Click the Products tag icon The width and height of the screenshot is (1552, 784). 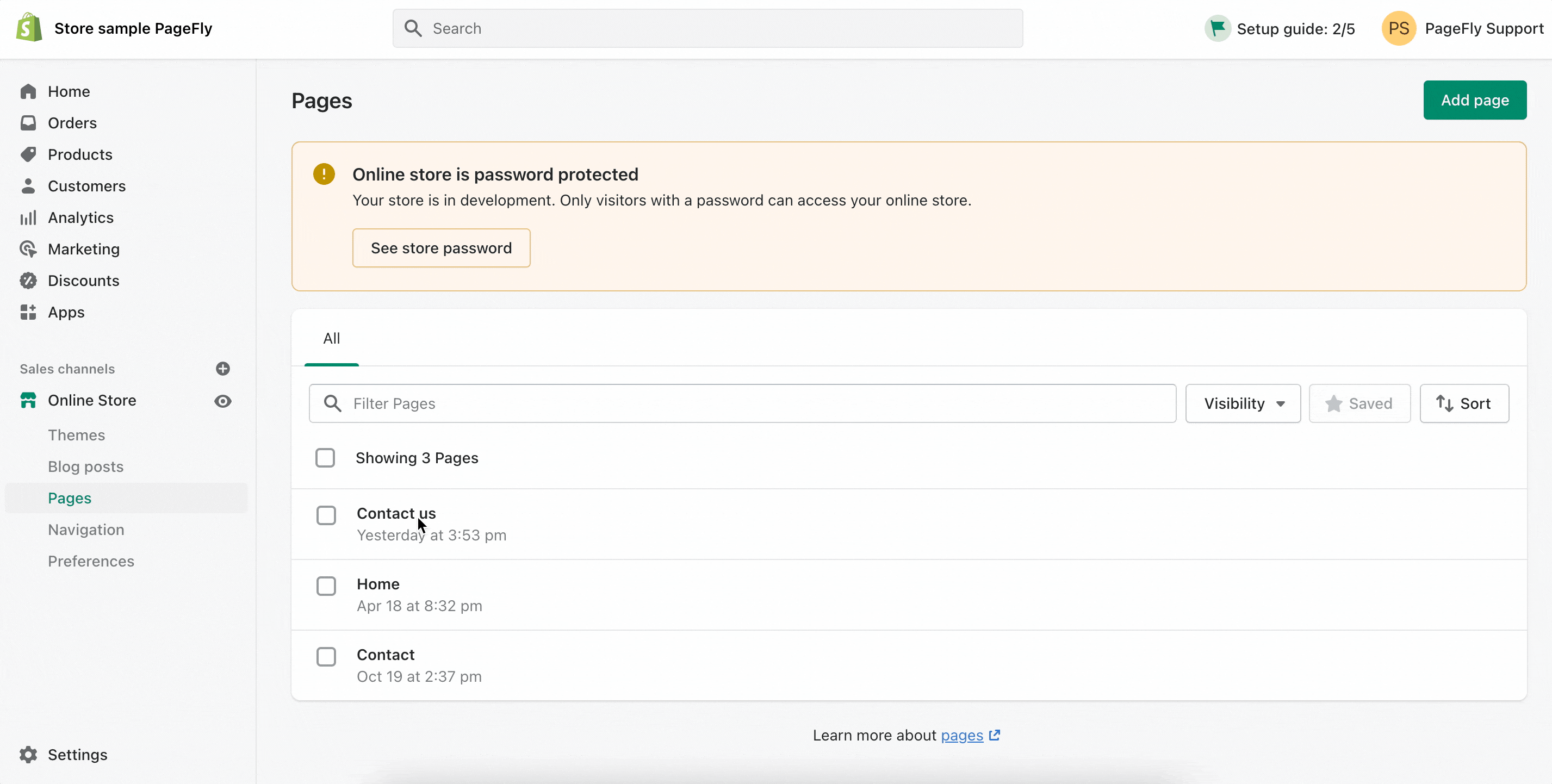pos(28,155)
